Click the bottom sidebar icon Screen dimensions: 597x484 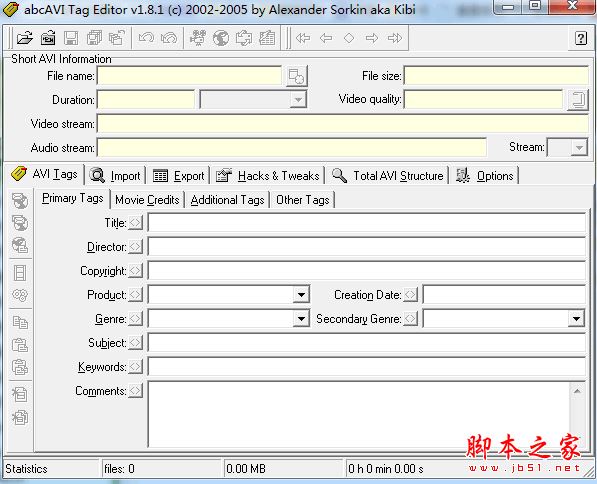(x=20, y=417)
